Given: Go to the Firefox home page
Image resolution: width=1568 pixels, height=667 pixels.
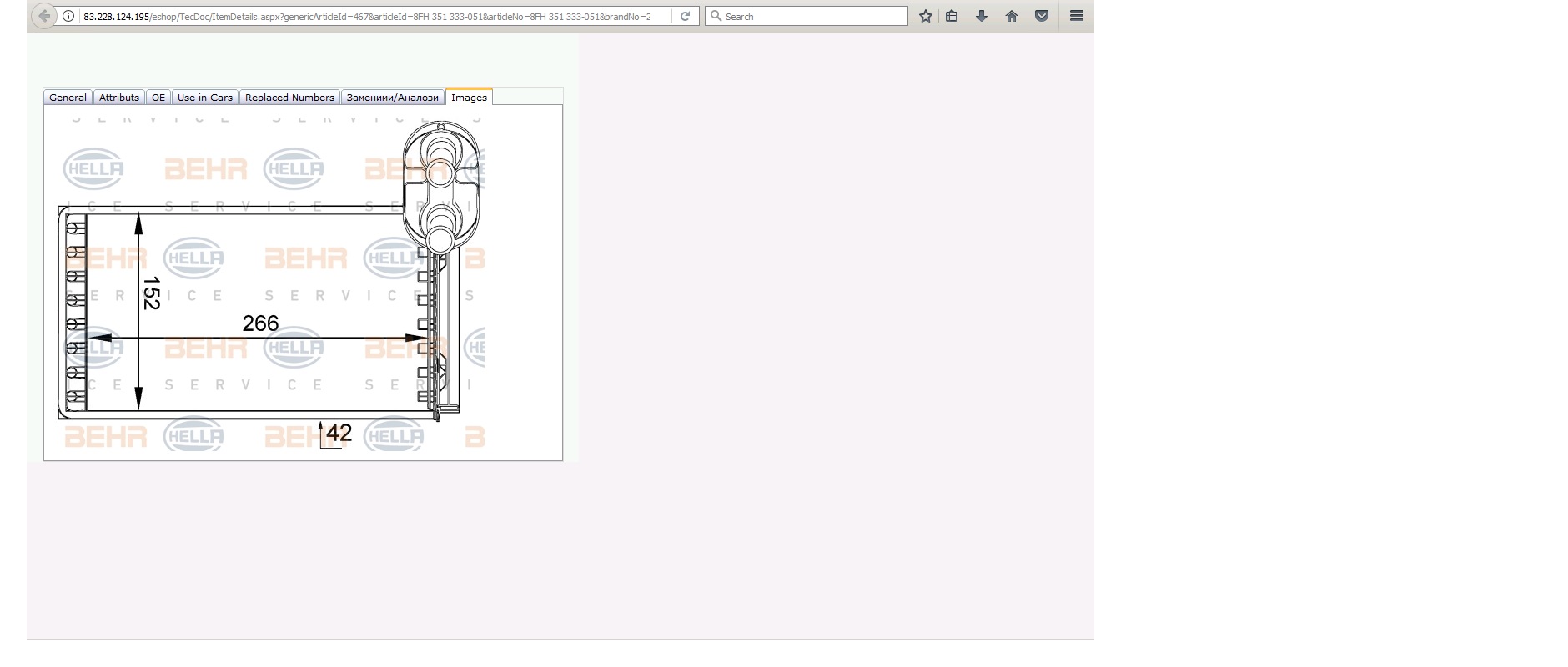Looking at the screenshot, I should [x=1012, y=16].
